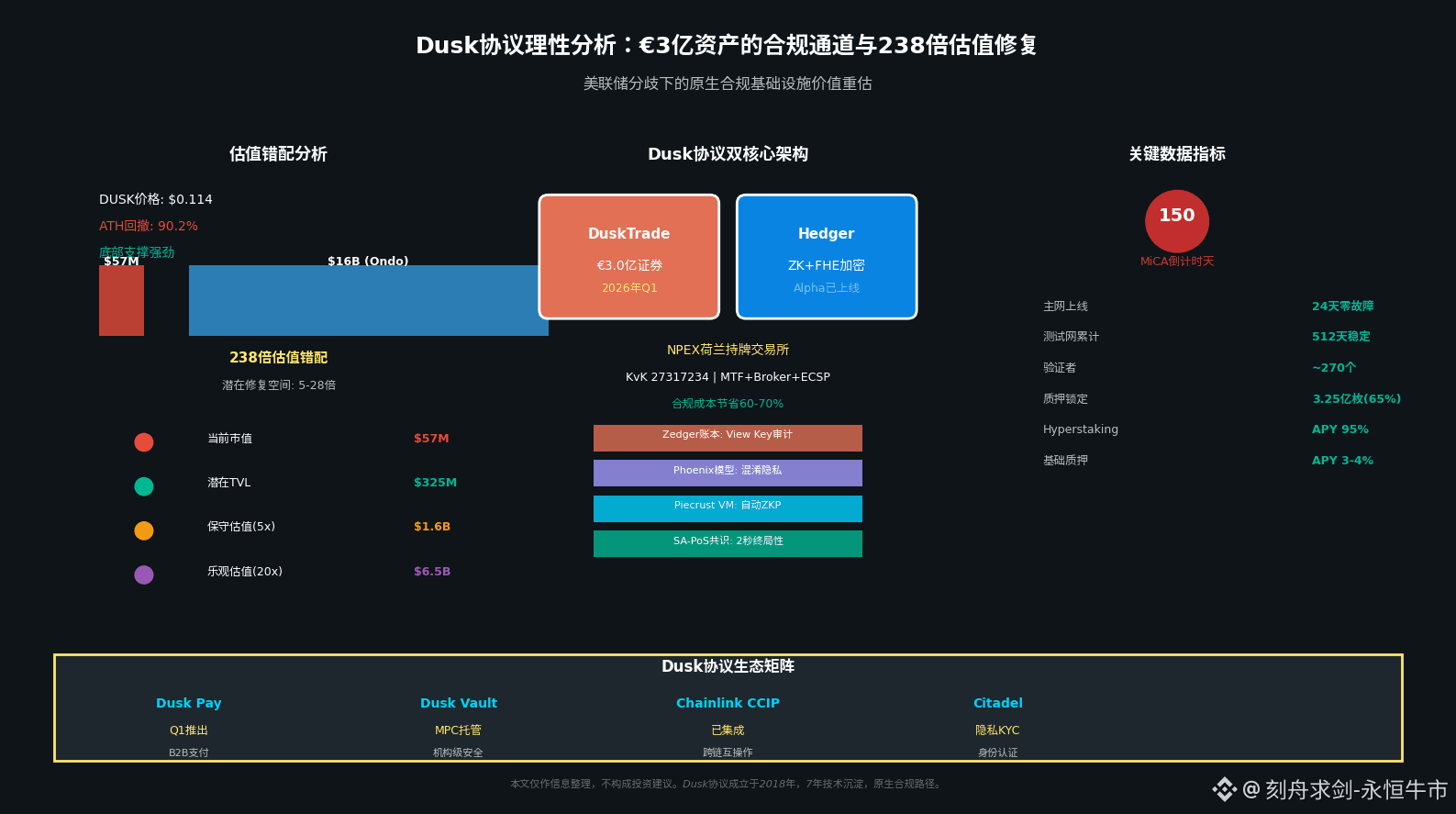Click the Dusk Pay ecosystem title
The width and height of the screenshot is (1456, 814).
click(189, 703)
